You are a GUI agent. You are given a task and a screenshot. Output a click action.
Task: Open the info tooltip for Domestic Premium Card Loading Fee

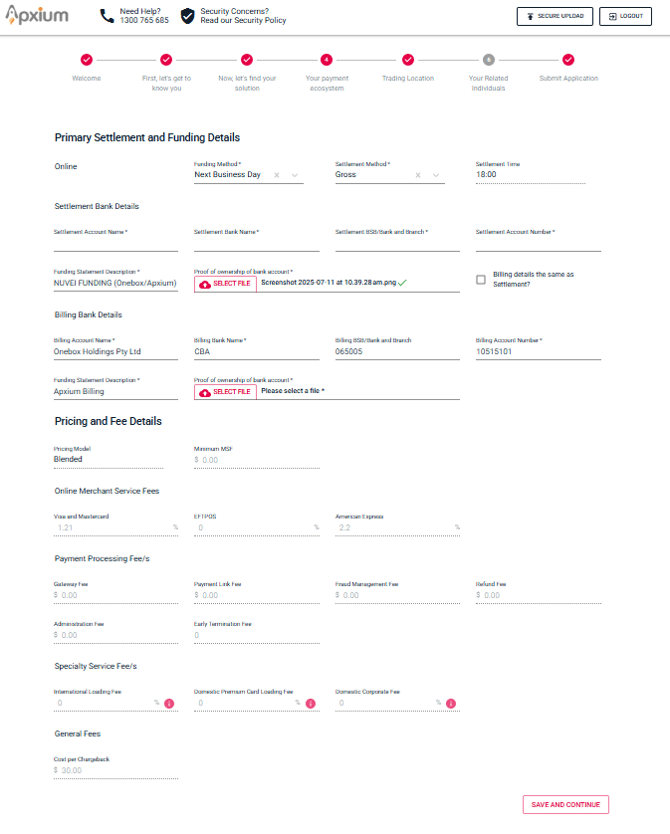(x=313, y=703)
